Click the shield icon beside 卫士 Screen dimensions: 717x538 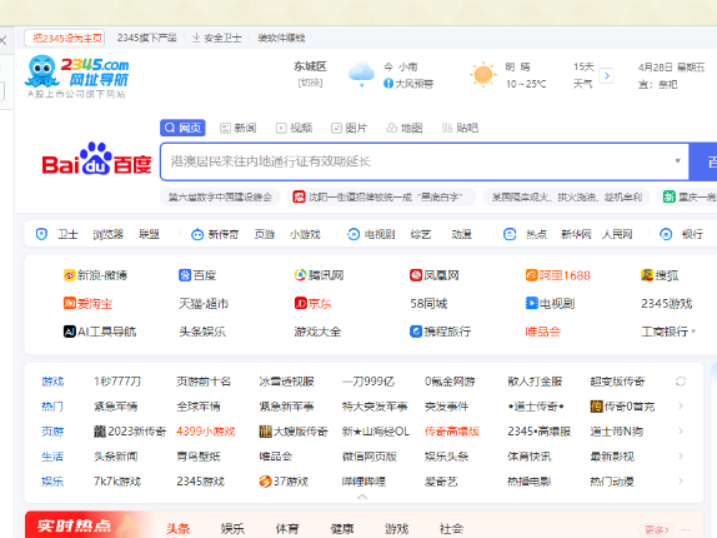pos(42,234)
